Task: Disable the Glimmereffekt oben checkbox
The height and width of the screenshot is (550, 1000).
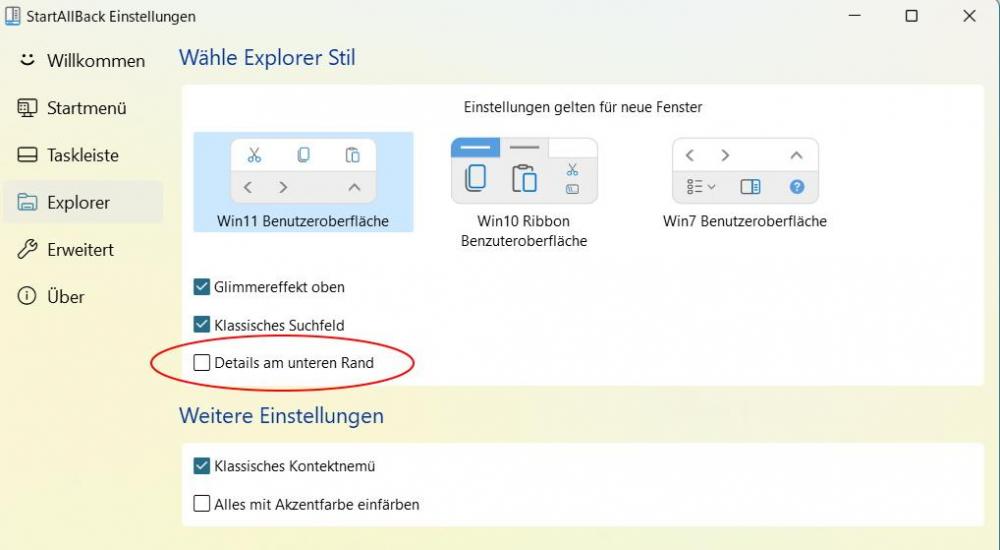Action: coord(202,287)
